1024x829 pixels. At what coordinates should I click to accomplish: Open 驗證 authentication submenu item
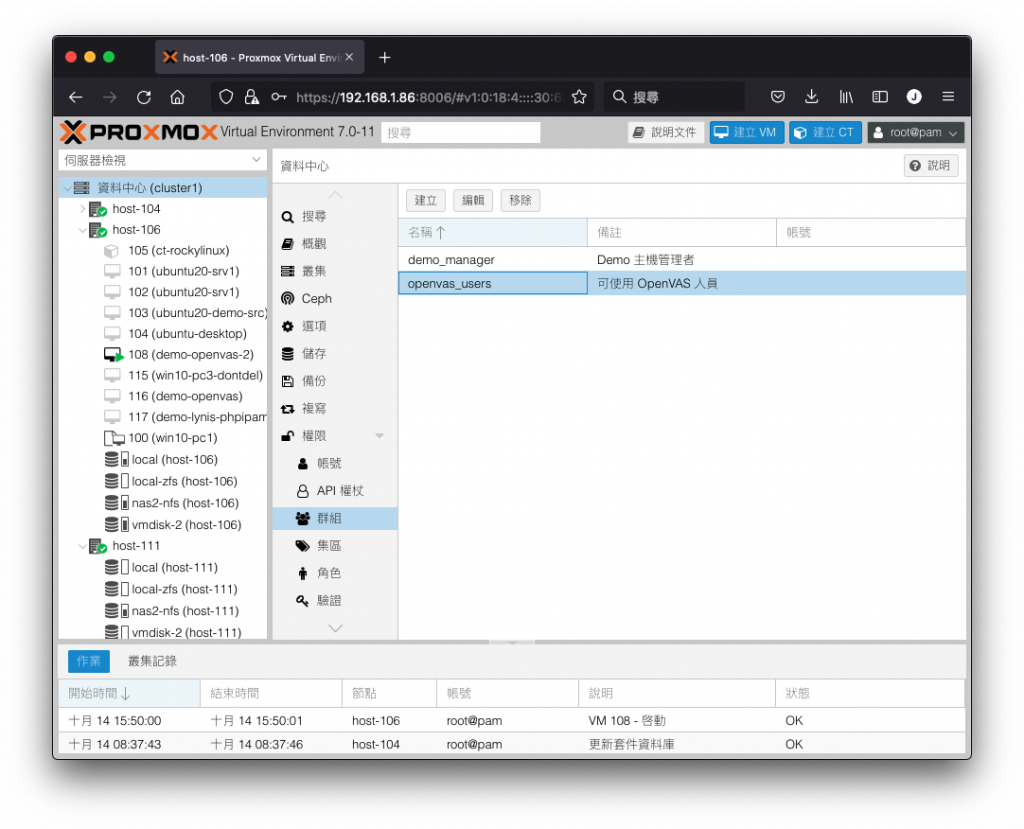(x=335, y=600)
